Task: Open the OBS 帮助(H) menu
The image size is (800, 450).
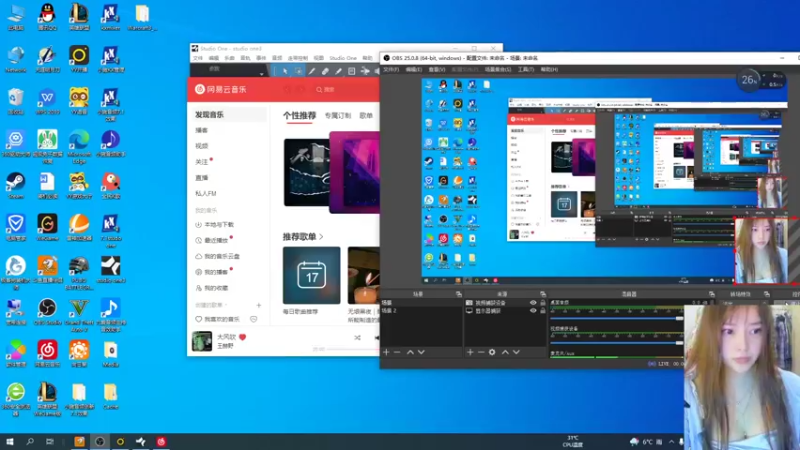Action: click(x=549, y=69)
